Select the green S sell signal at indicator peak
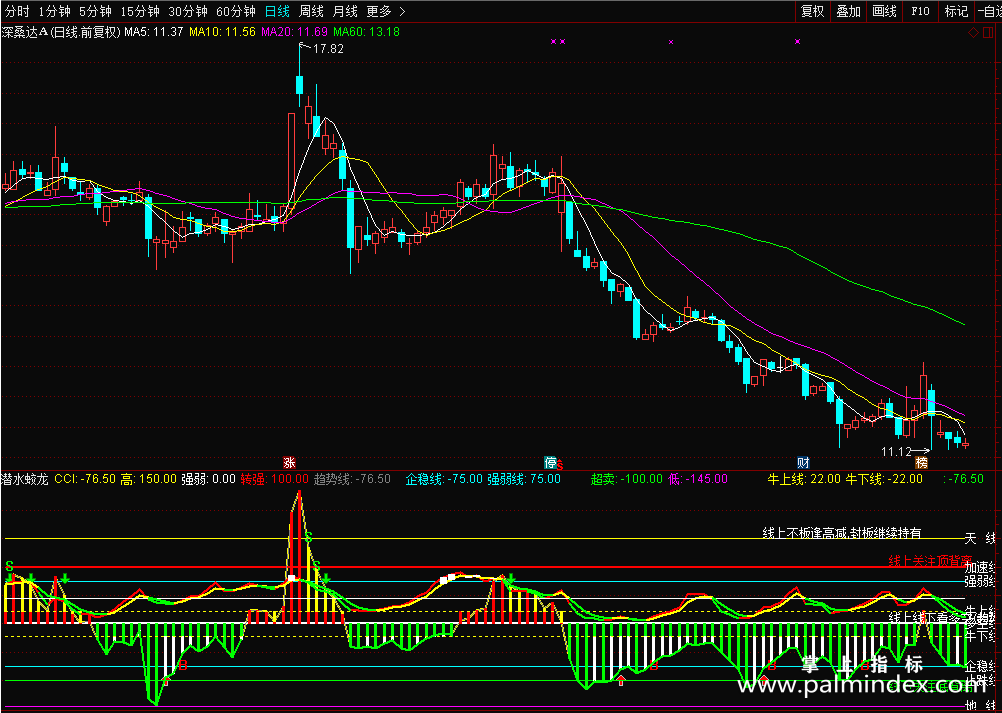The image size is (1002, 713). point(308,536)
